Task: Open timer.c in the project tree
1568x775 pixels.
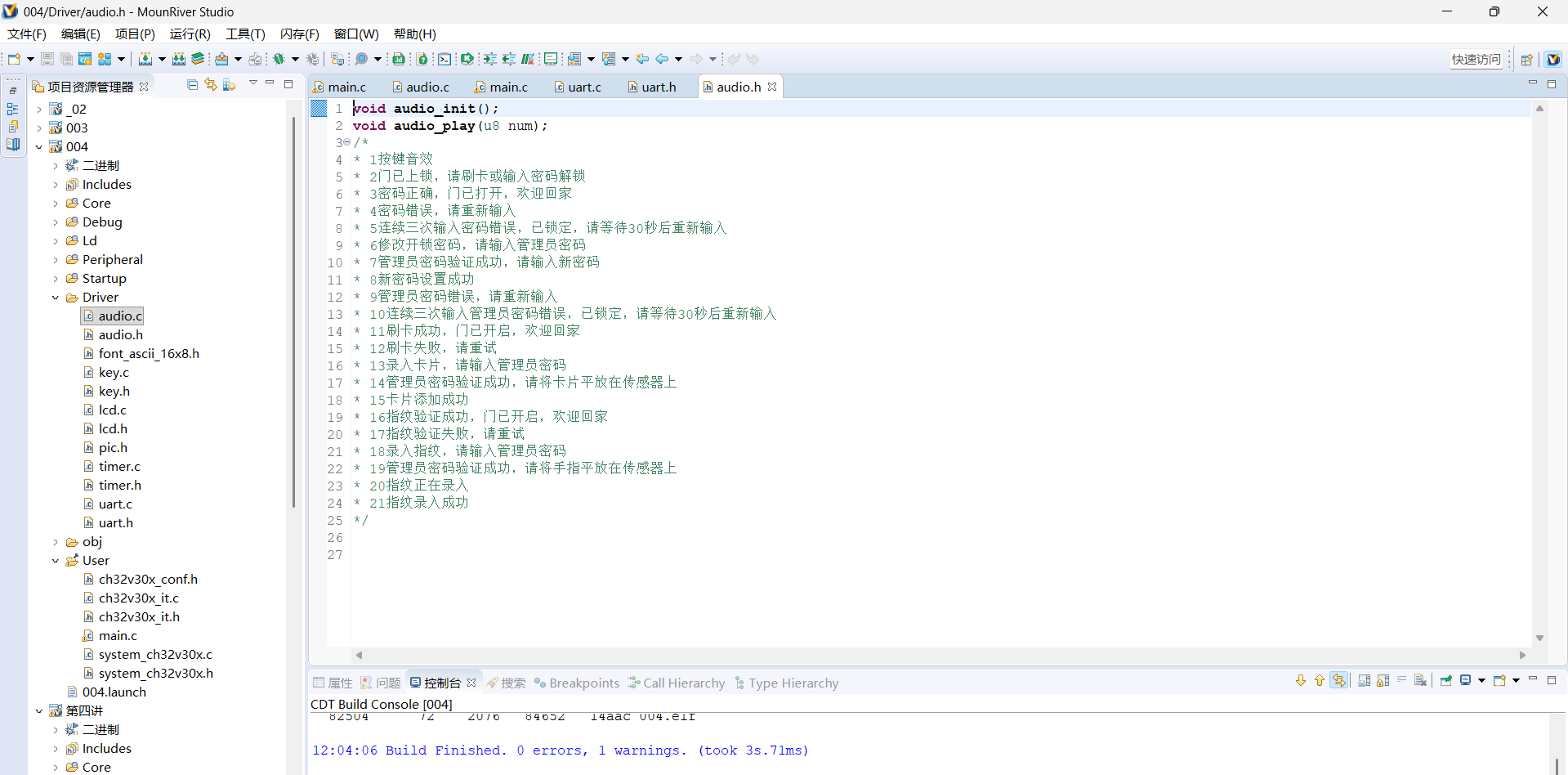Action: coord(119,466)
